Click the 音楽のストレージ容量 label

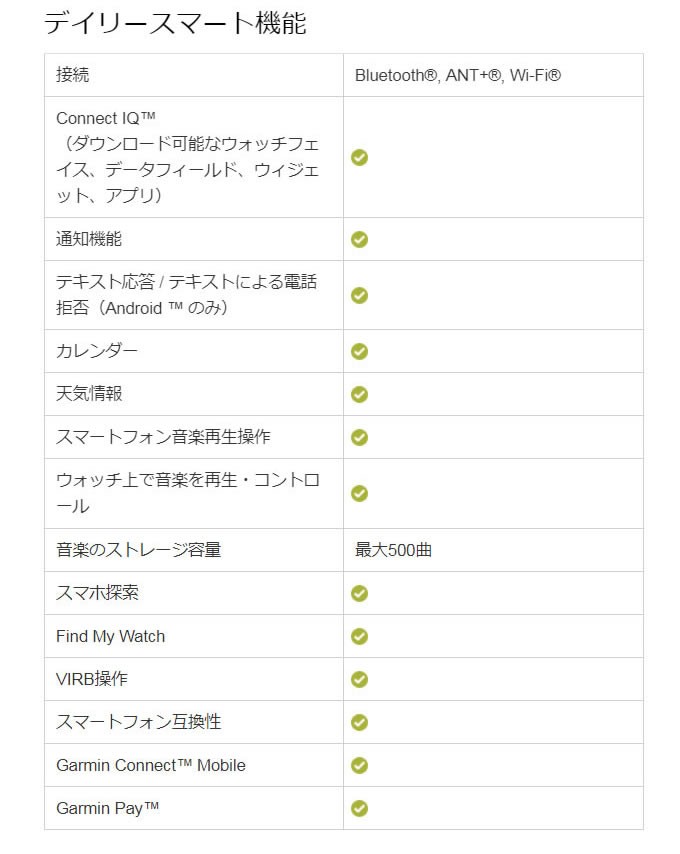139,550
